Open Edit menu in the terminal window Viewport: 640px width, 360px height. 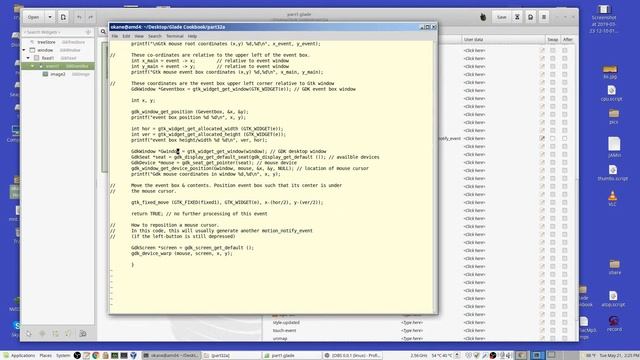point(126,36)
